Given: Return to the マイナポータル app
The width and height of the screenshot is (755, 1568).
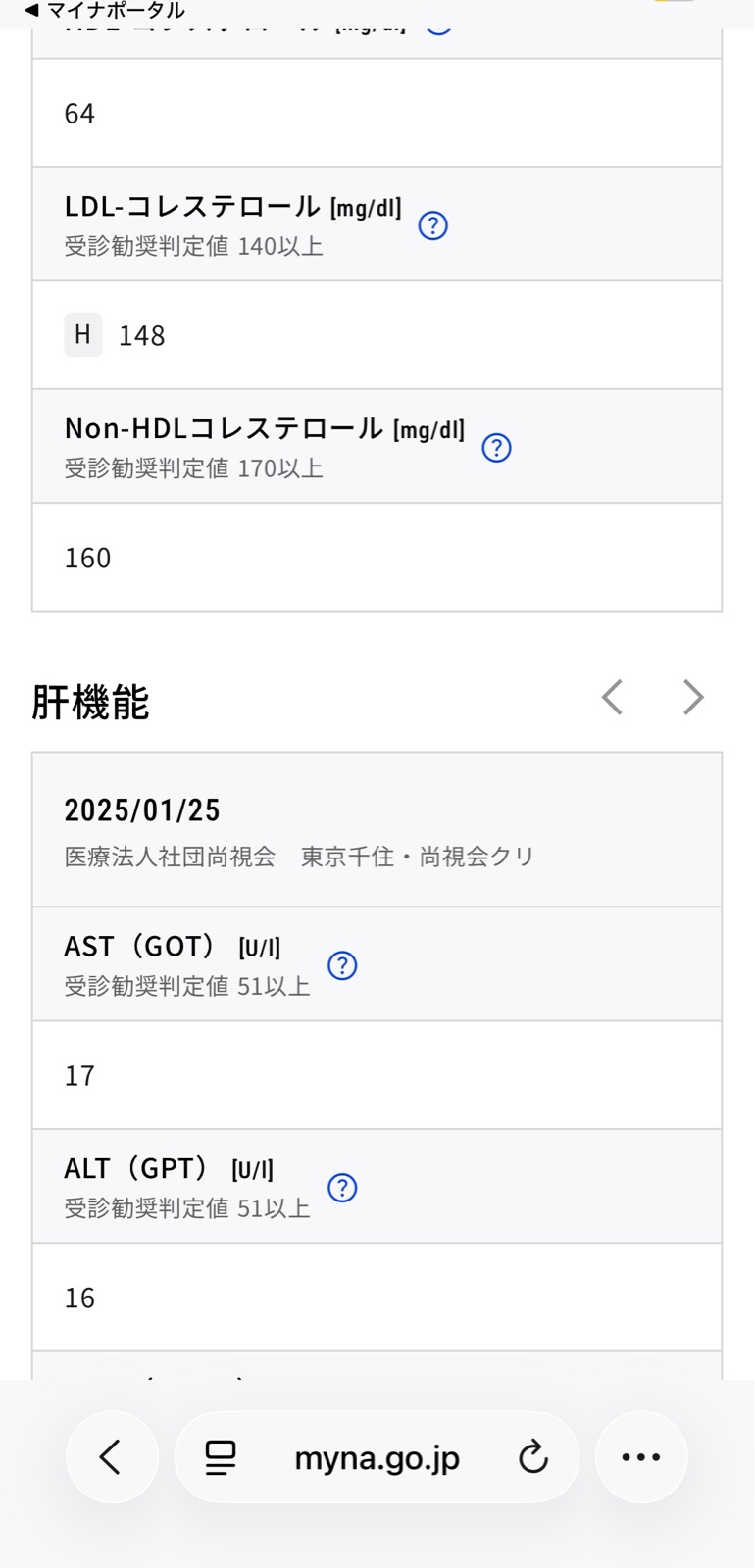Looking at the screenshot, I should (x=103, y=11).
